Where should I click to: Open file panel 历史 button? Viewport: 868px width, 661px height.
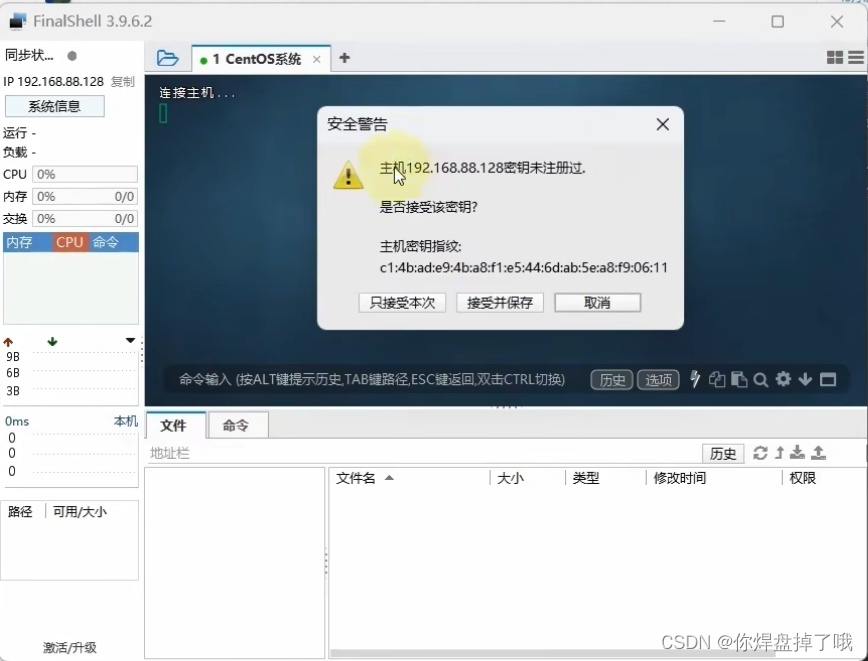click(x=722, y=453)
